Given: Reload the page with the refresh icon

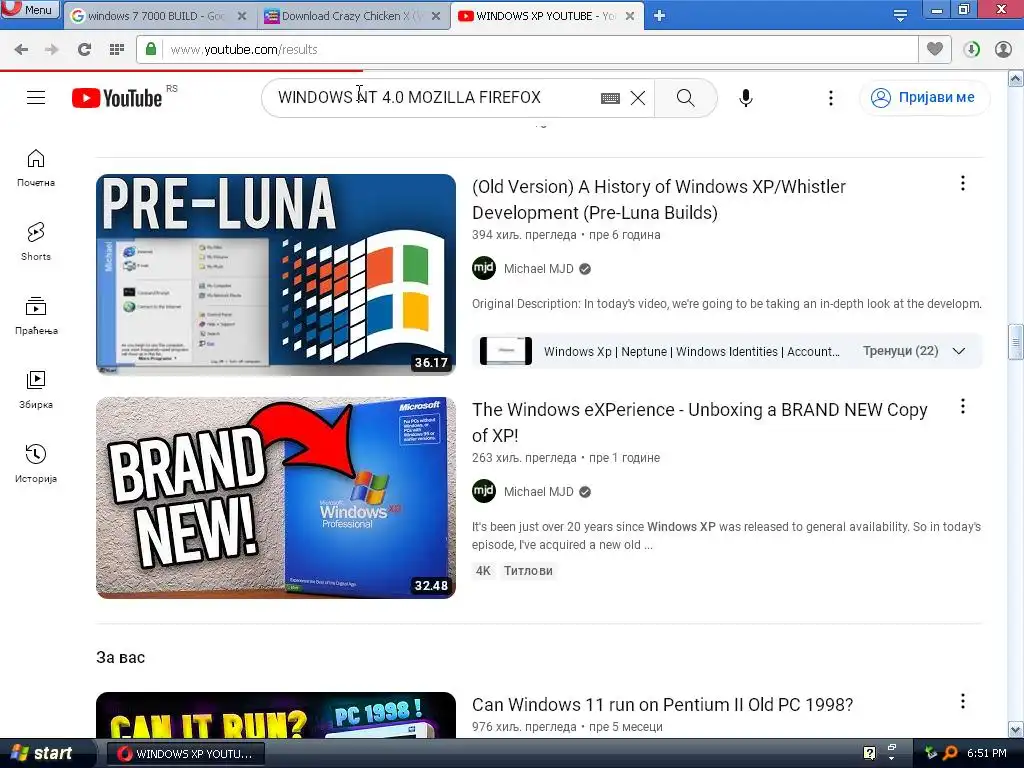Looking at the screenshot, I should 84,49.
